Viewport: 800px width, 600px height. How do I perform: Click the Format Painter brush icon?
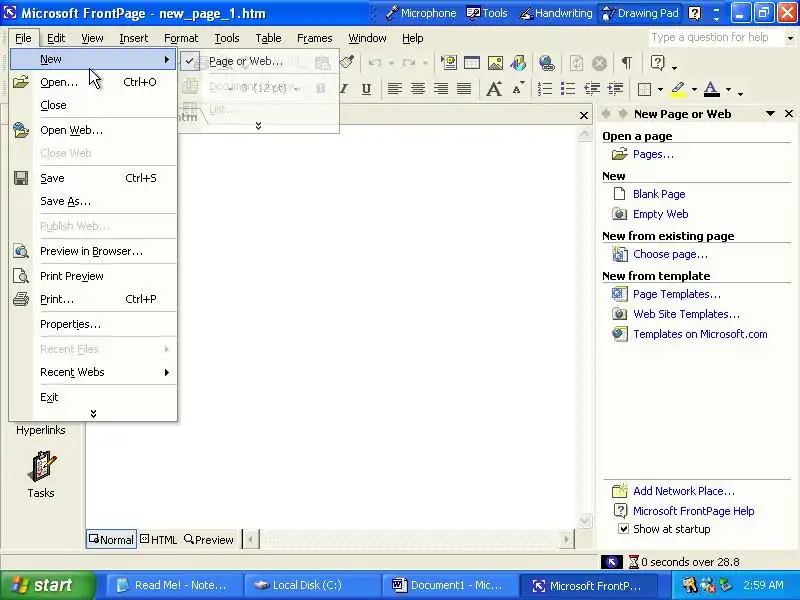click(x=347, y=63)
